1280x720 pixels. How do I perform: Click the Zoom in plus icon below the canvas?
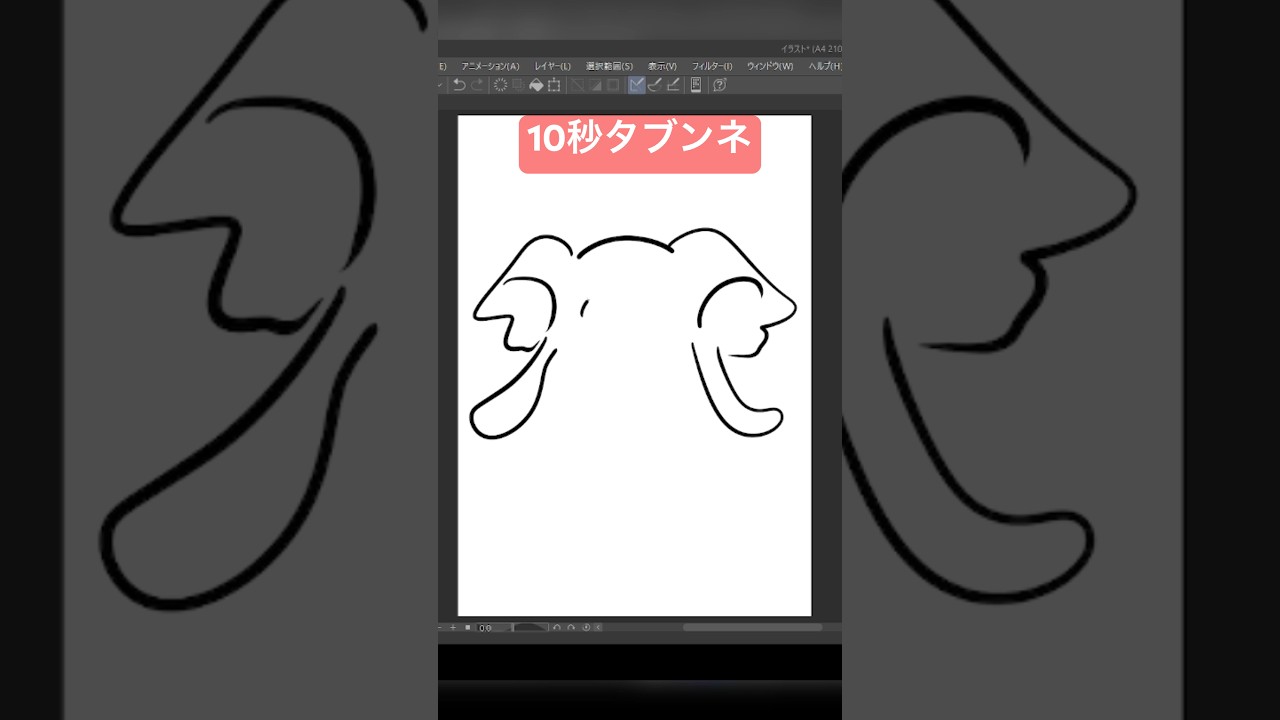453,626
